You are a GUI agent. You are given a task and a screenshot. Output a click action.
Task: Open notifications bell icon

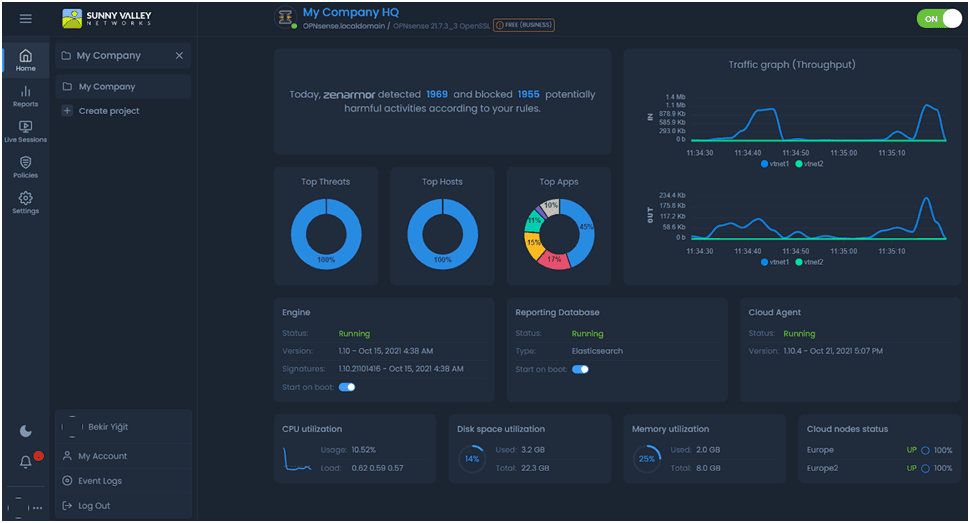[x=25, y=462]
